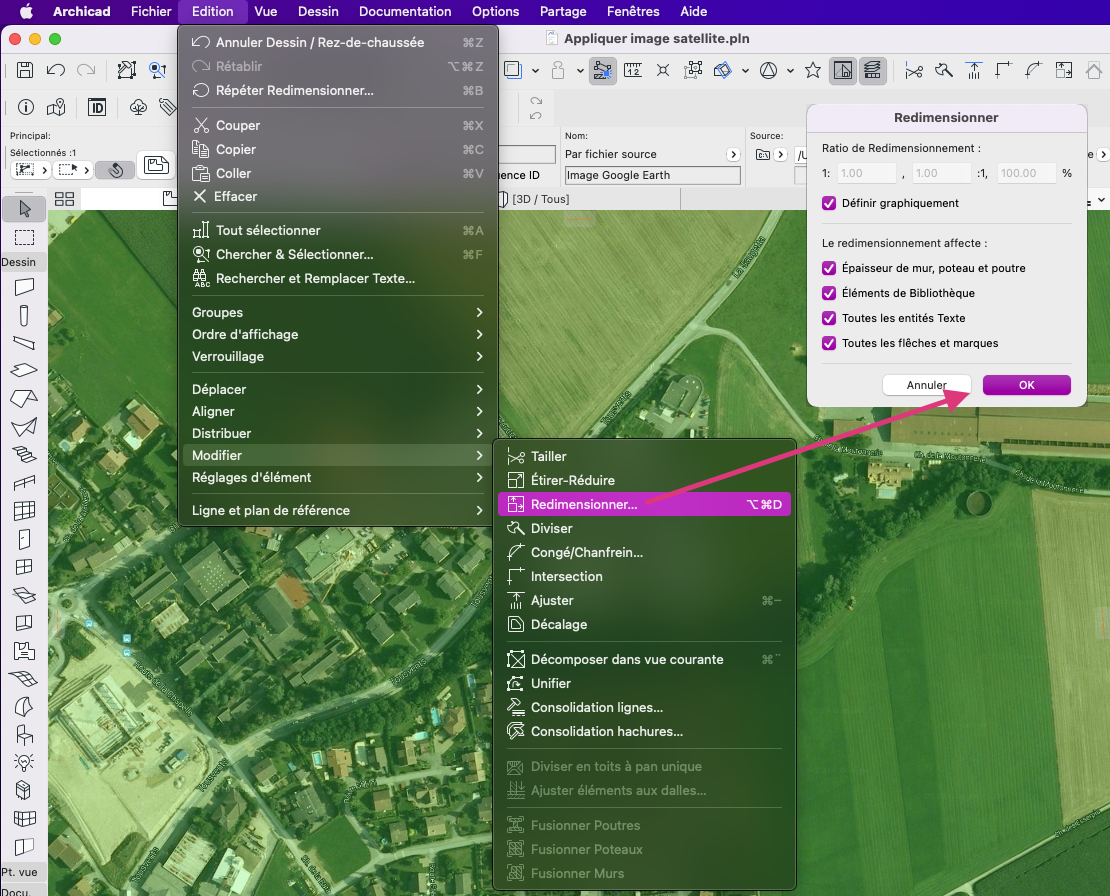Confirm Redimensionner dialog with OK
Image resolution: width=1110 pixels, height=896 pixels.
[1026, 385]
